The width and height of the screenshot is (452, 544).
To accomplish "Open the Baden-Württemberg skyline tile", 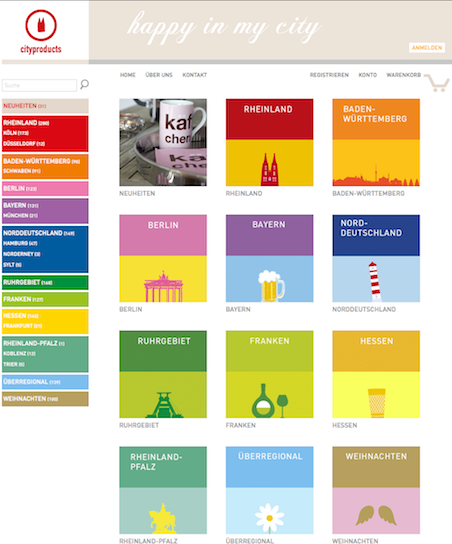I will (x=376, y=142).
